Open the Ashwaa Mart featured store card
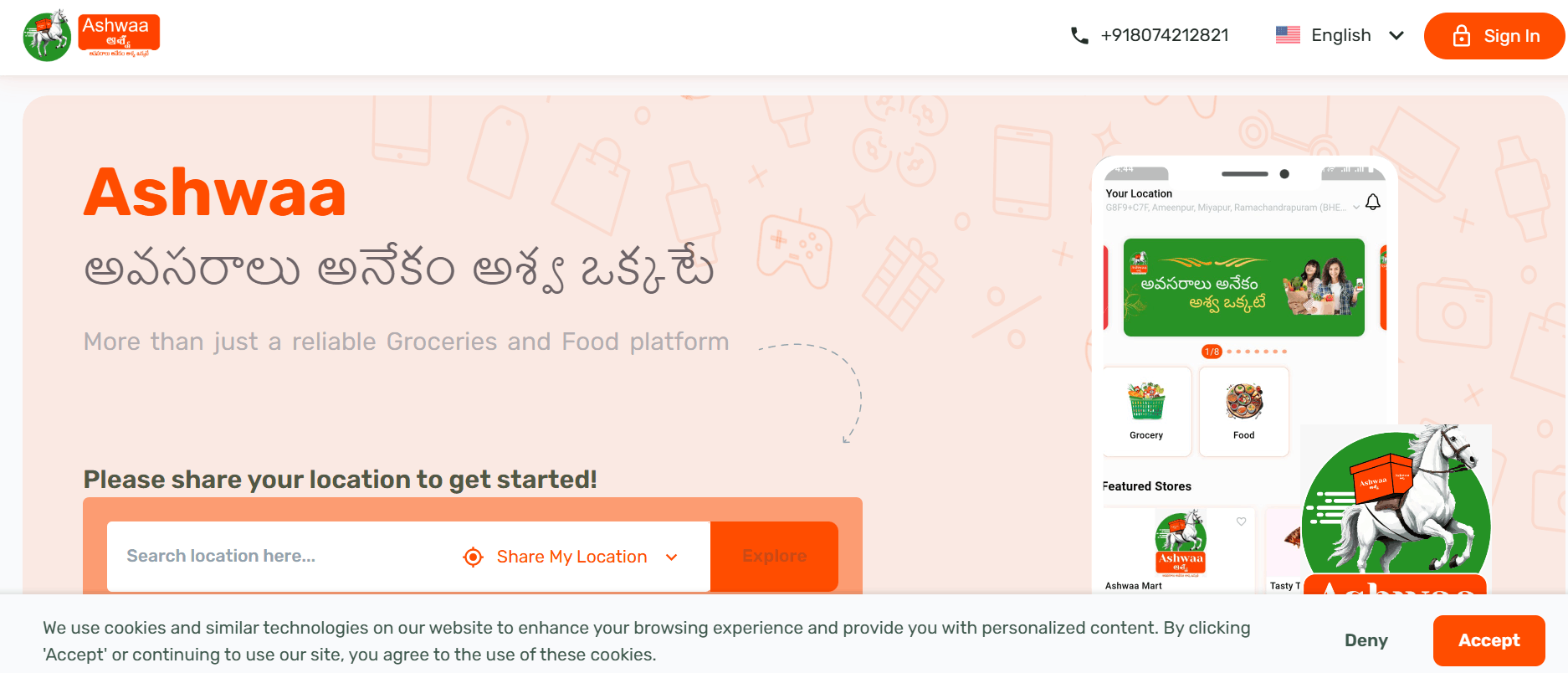The height and width of the screenshot is (673, 1568). tap(1179, 548)
